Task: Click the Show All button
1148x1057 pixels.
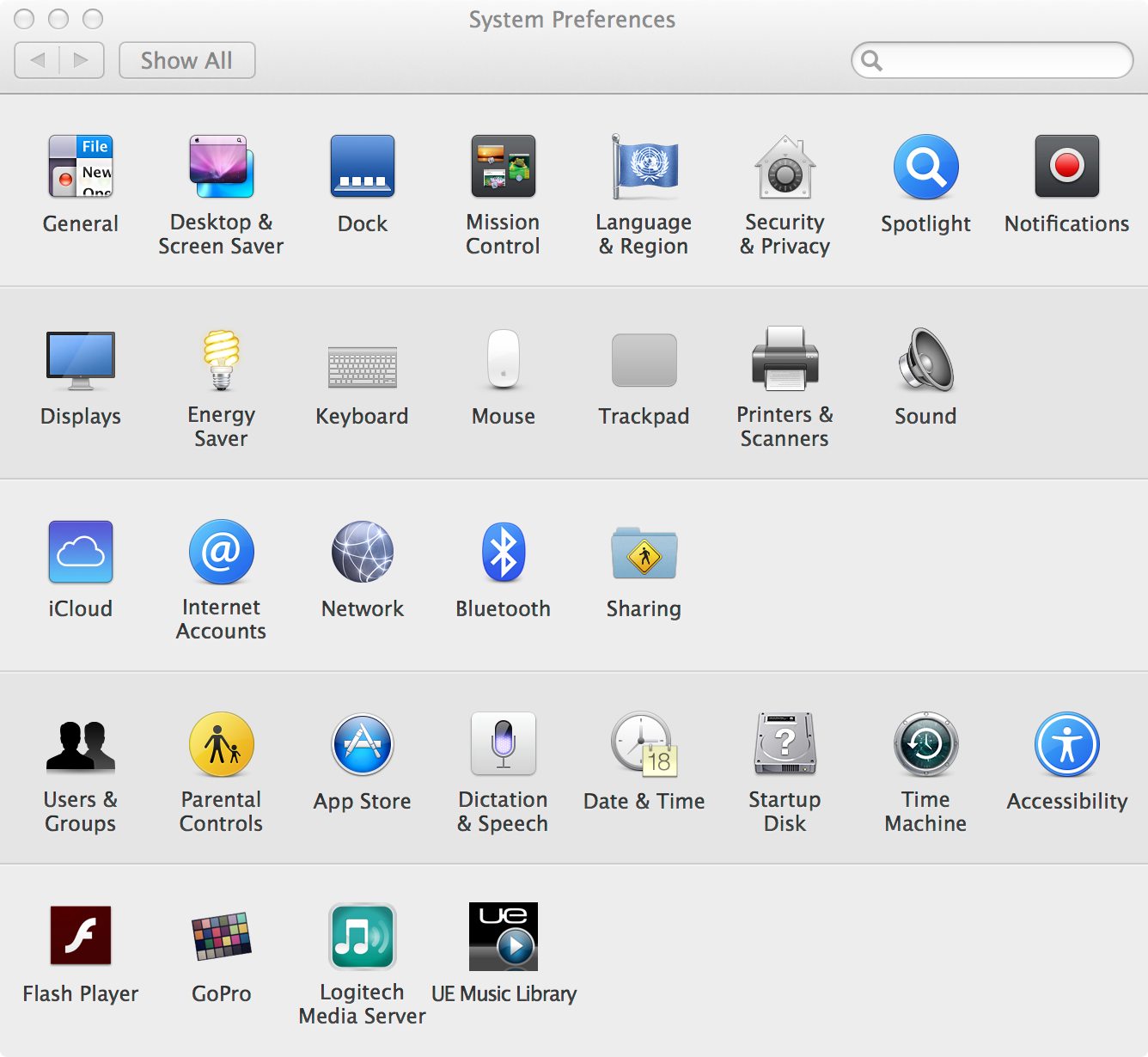Action: 186,60
